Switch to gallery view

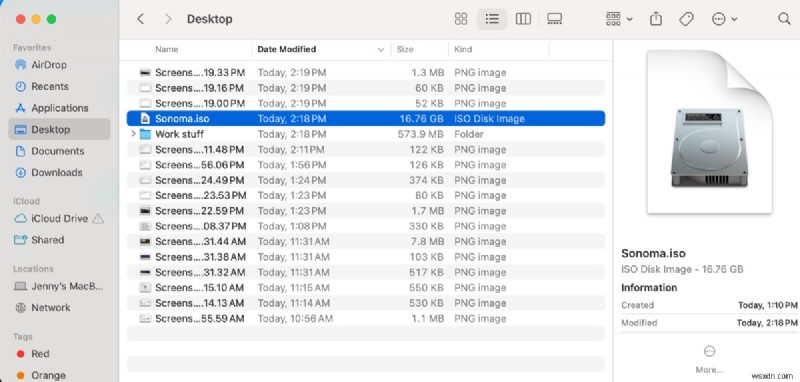click(x=554, y=19)
